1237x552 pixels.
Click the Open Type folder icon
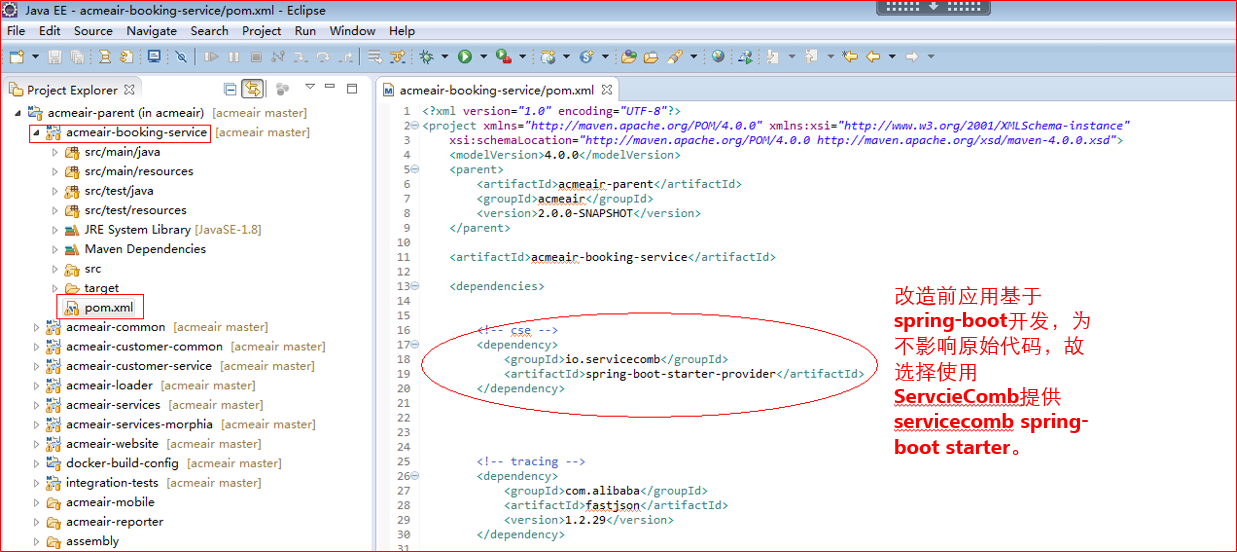point(628,57)
